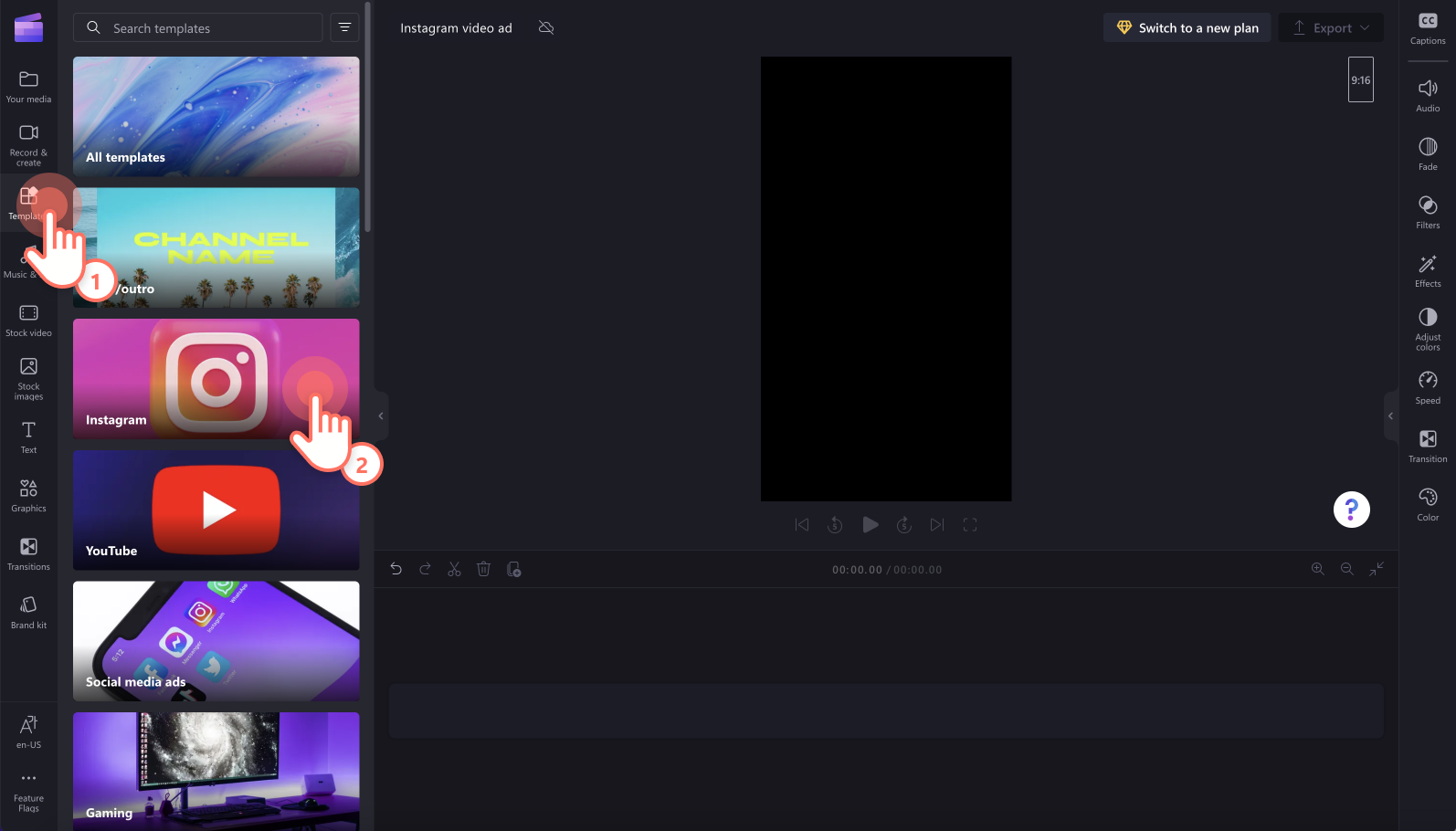
Task: Click the templates panel scrollbar
Action: click(367, 117)
